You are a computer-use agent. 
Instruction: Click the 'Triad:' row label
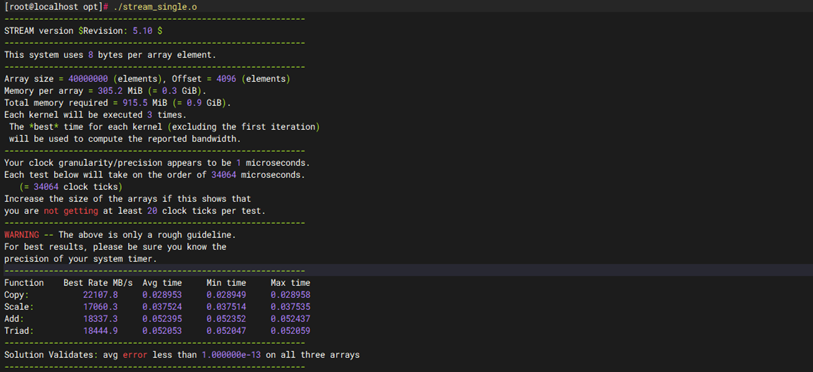[19, 330]
